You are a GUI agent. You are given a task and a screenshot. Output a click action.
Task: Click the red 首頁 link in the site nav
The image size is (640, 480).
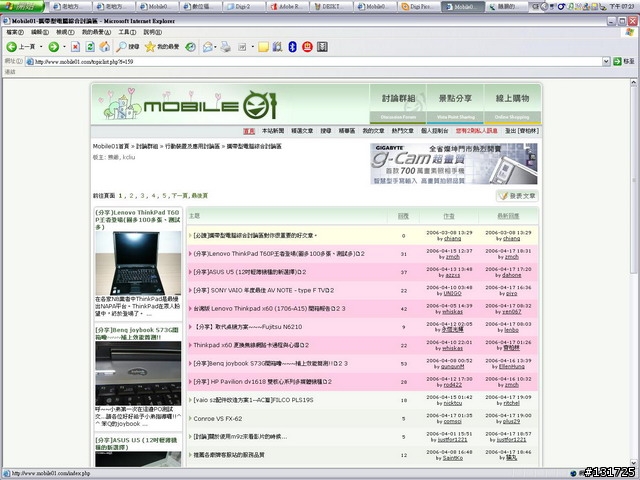pos(249,131)
